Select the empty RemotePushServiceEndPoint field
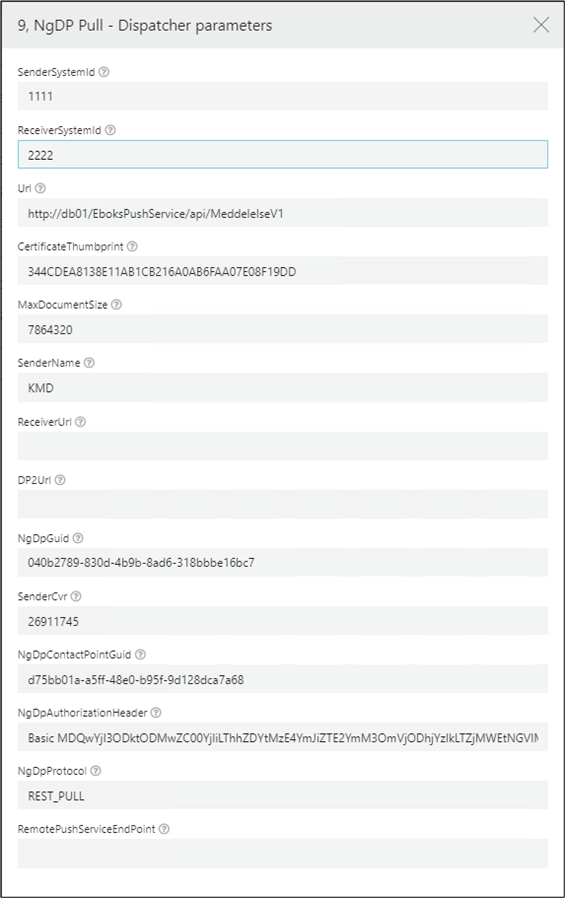565x898 pixels. [283, 854]
